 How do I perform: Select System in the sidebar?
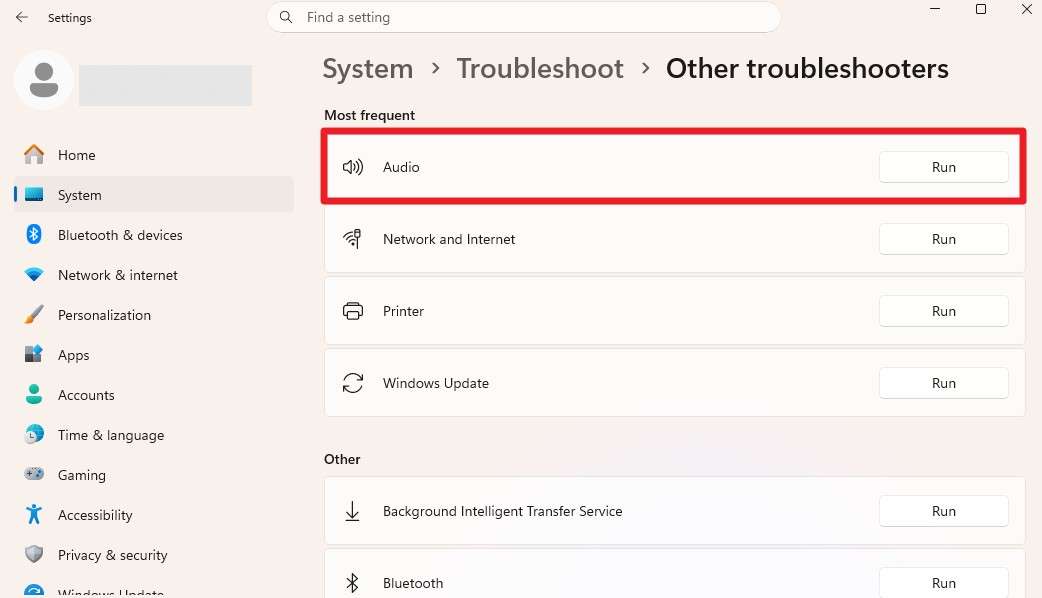pos(154,195)
